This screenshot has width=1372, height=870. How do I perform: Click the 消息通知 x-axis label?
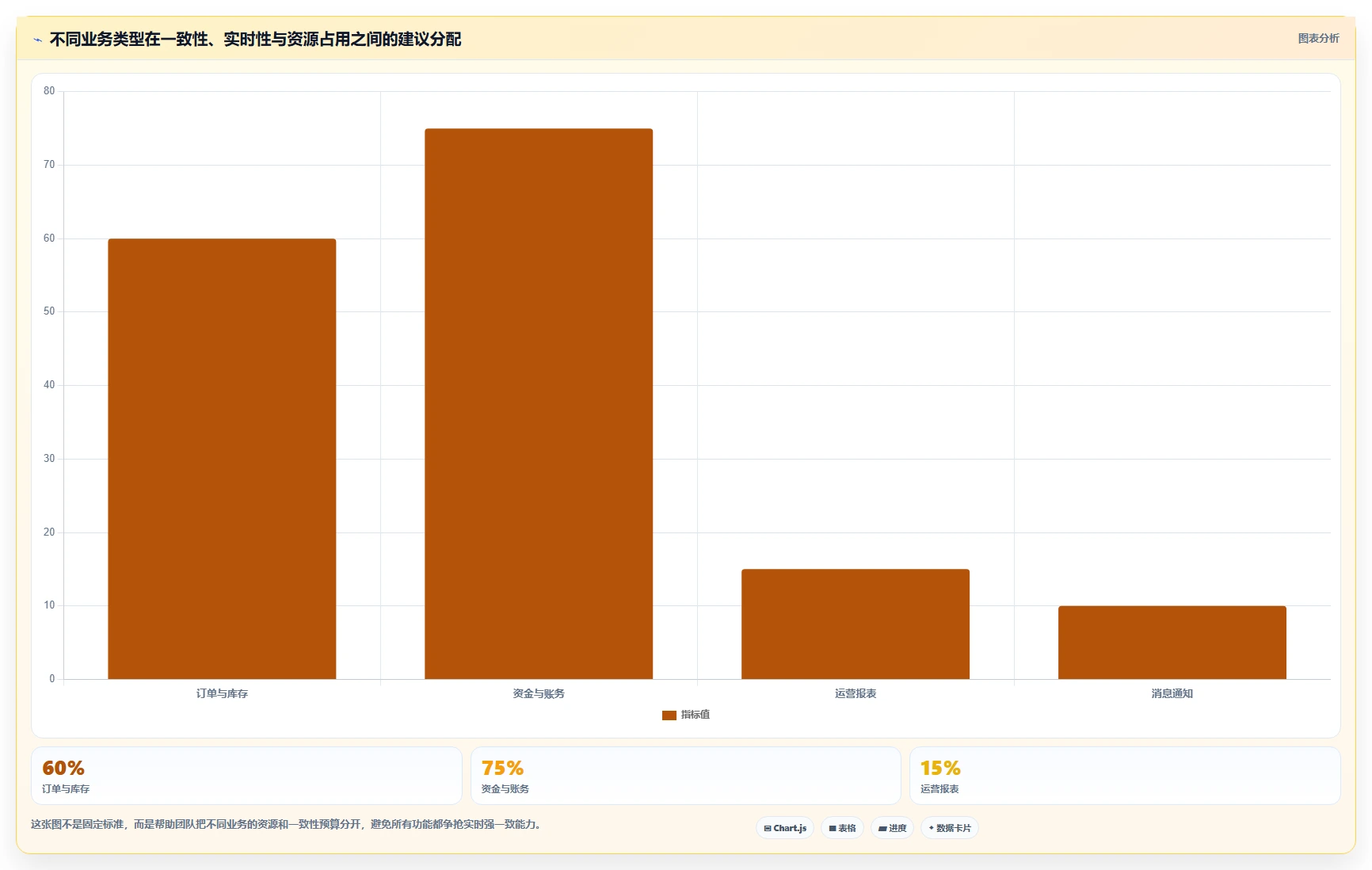click(1172, 693)
